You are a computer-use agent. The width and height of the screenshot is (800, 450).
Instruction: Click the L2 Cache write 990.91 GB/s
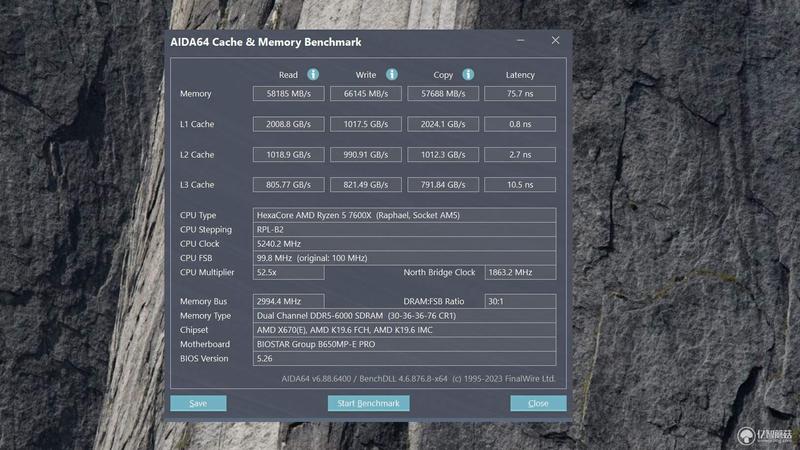[366, 155]
